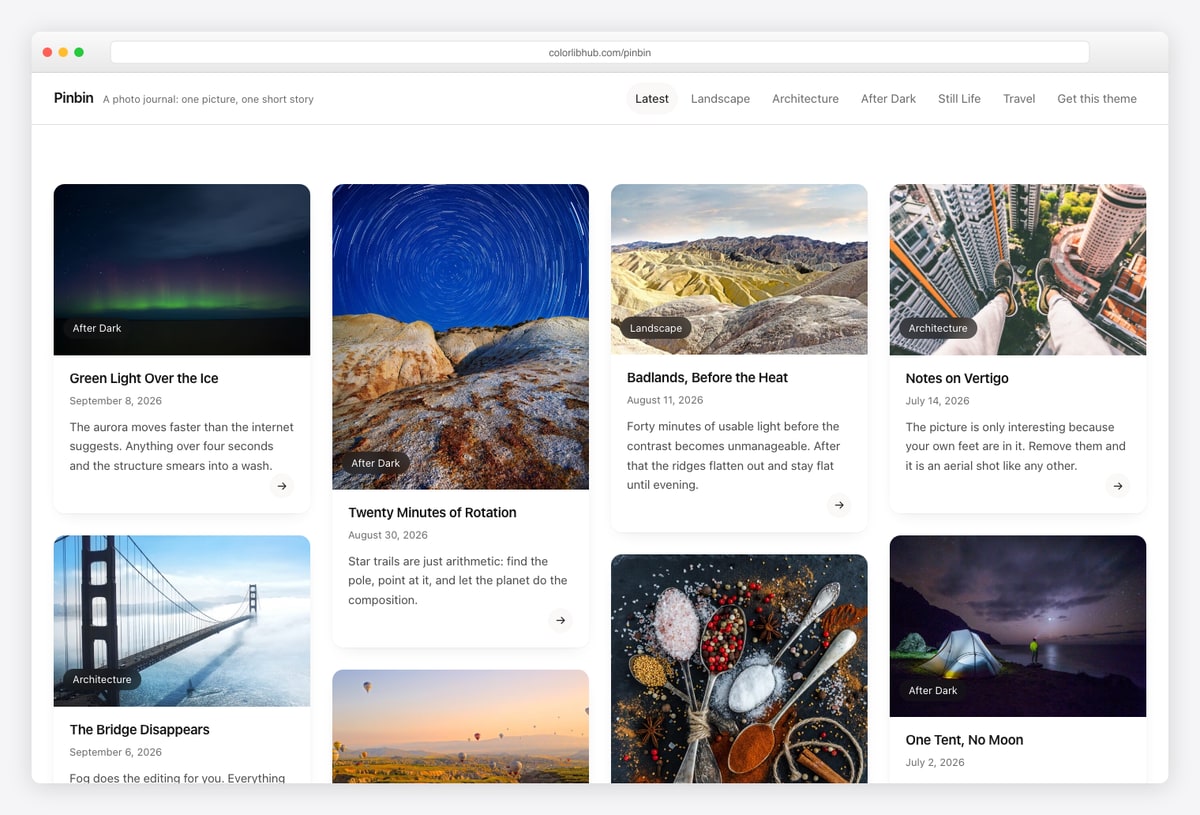Click the yellow minimize window button
The height and width of the screenshot is (815, 1200).
coord(63,52)
